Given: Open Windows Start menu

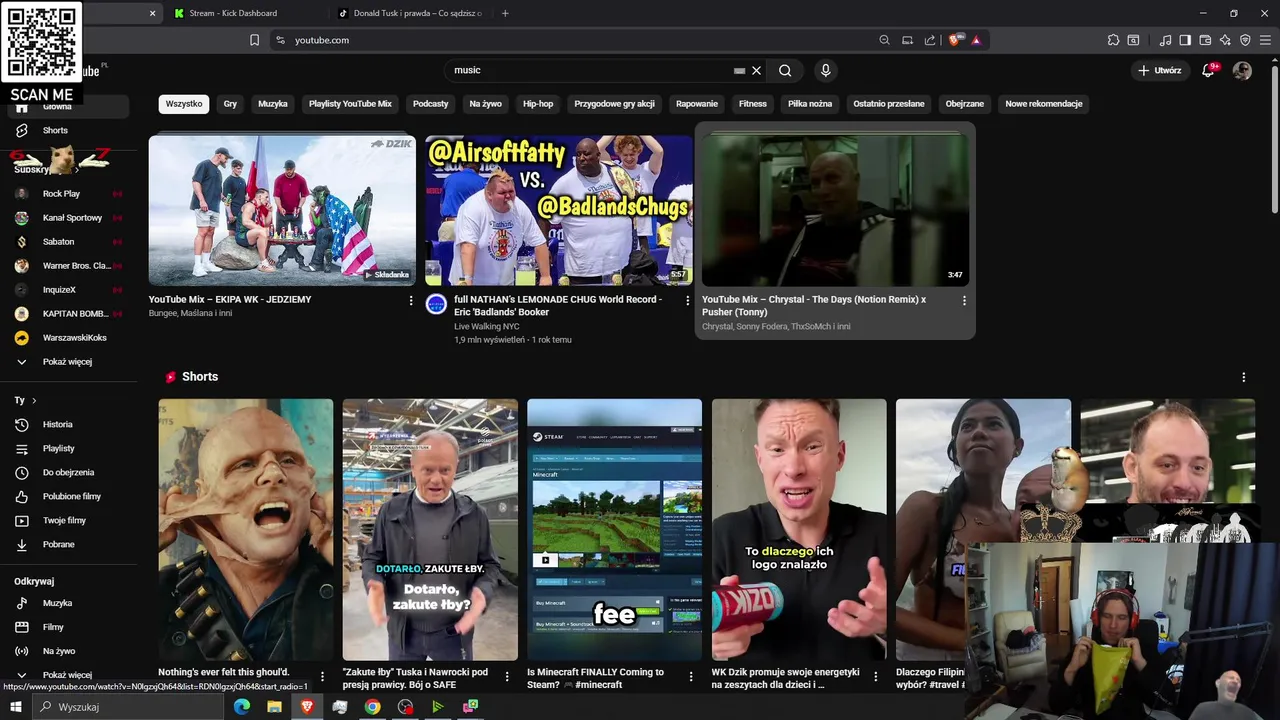Looking at the screenshot, I should [x=16, y=707].
